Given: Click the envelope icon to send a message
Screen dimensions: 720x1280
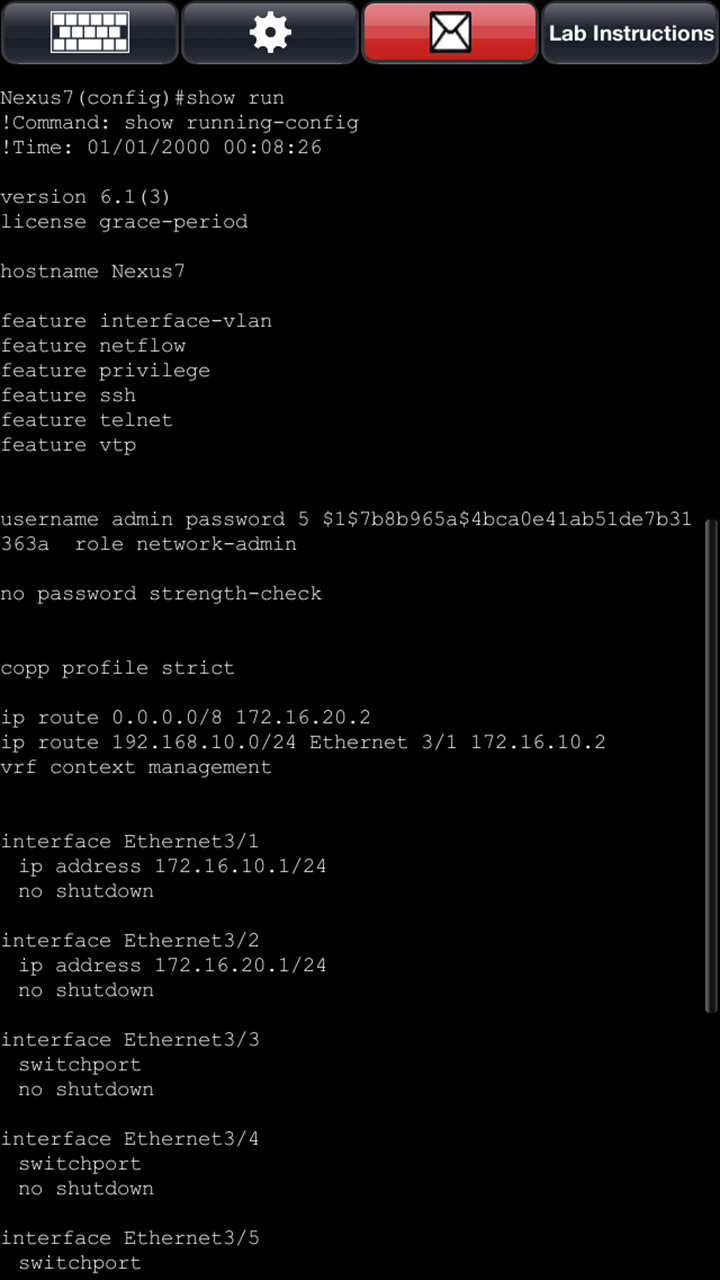Looking at the screenshot, I should tap(449, 32).
